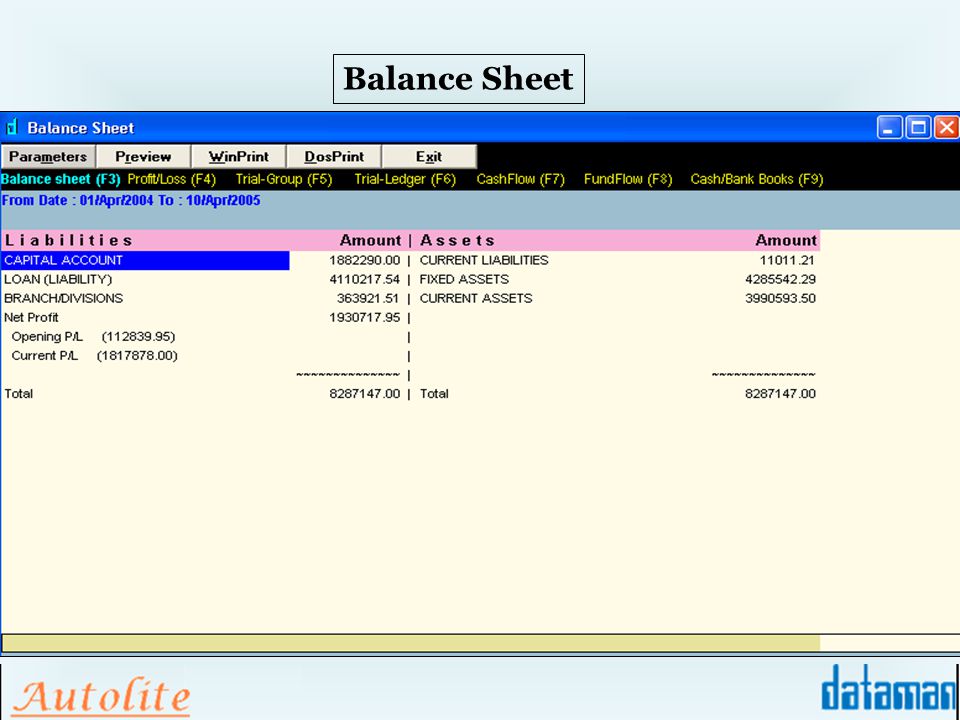The width and height of the screenshot is (960, 720).
Task: Open the Preview button
Action: click(x=144, y=157)
